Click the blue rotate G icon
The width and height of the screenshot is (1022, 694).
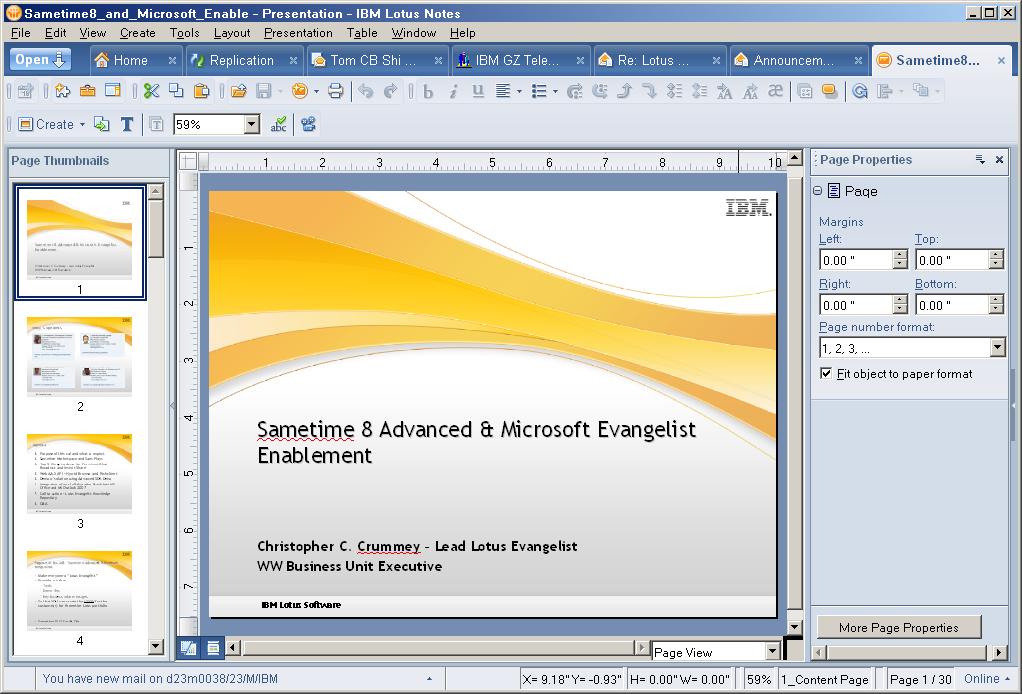coord(860,91)
